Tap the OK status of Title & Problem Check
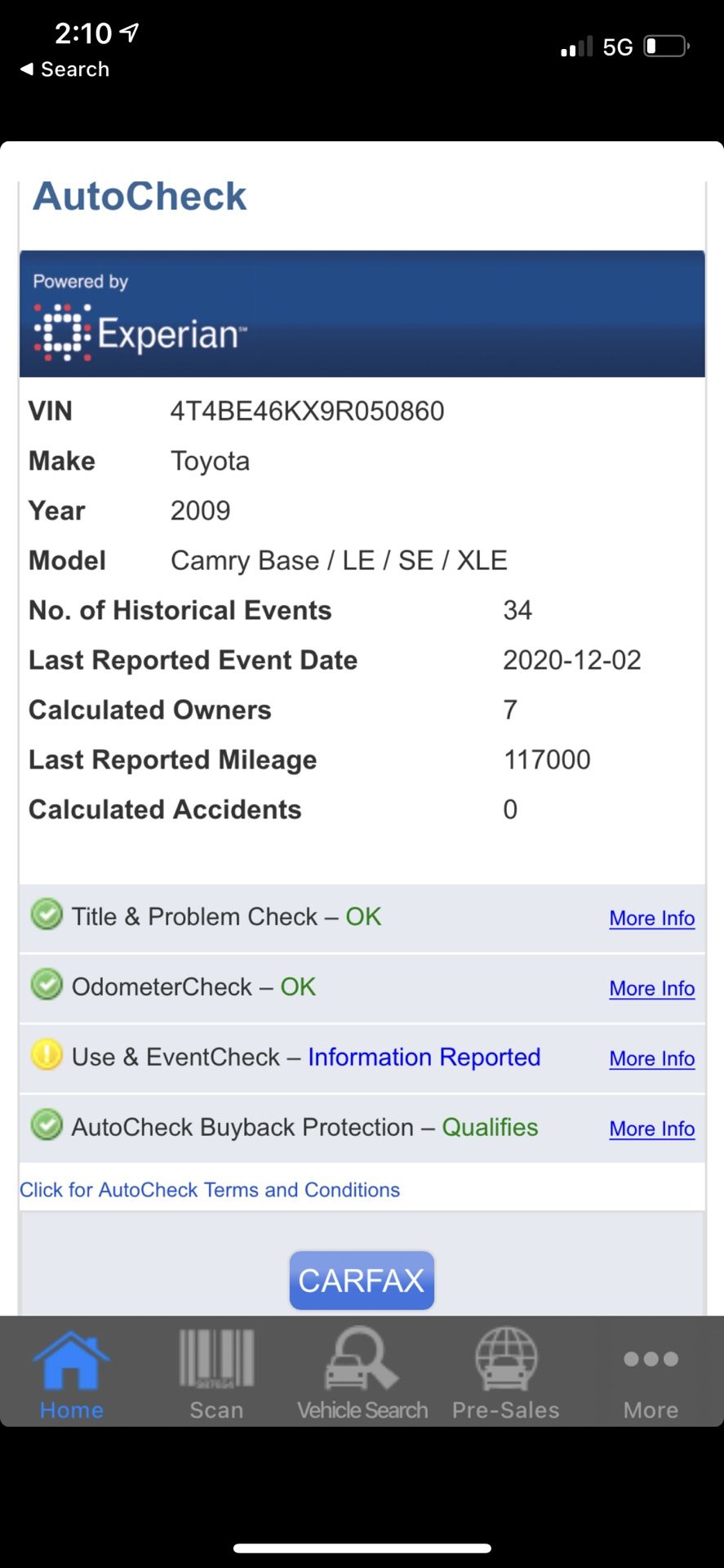The height and width of the screenshot is (1568, 724). click(x=363, y=916)
